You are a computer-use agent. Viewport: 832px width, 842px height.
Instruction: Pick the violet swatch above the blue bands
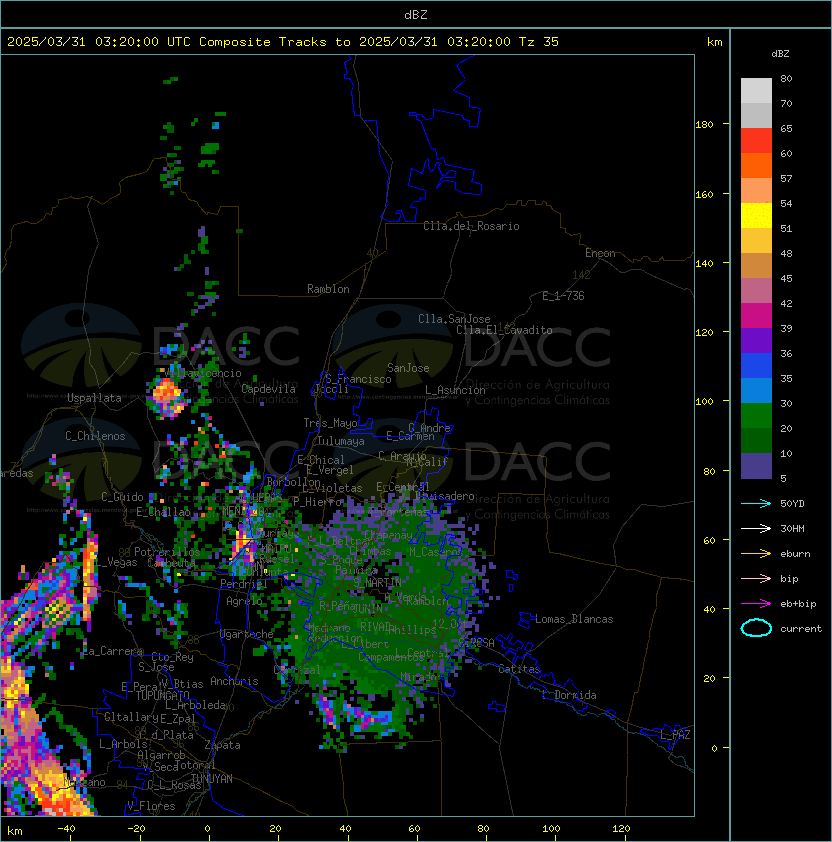click(756, 340)
